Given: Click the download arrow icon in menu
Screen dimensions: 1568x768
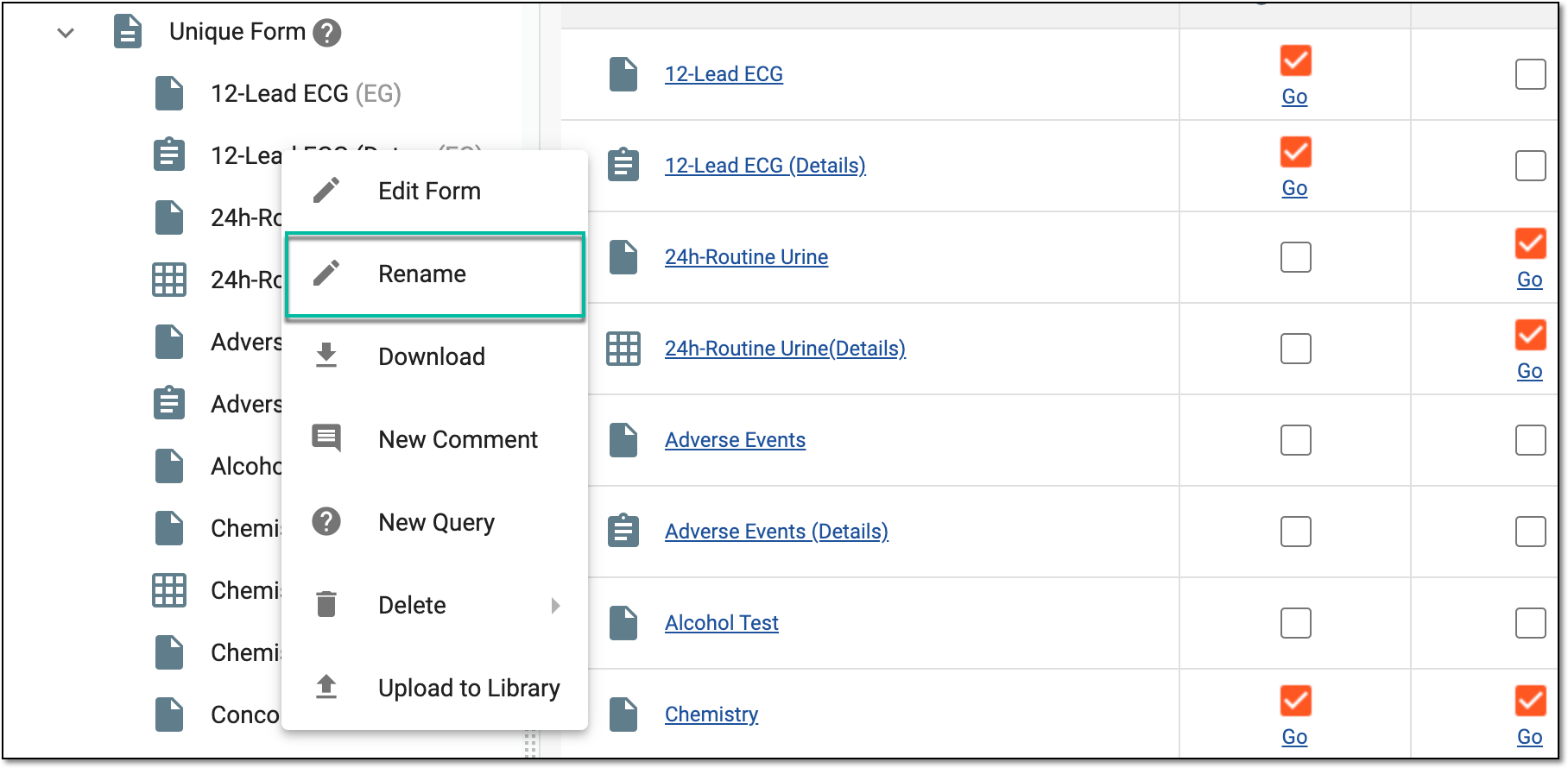Looking at the screenshot, I should [326, 355].
